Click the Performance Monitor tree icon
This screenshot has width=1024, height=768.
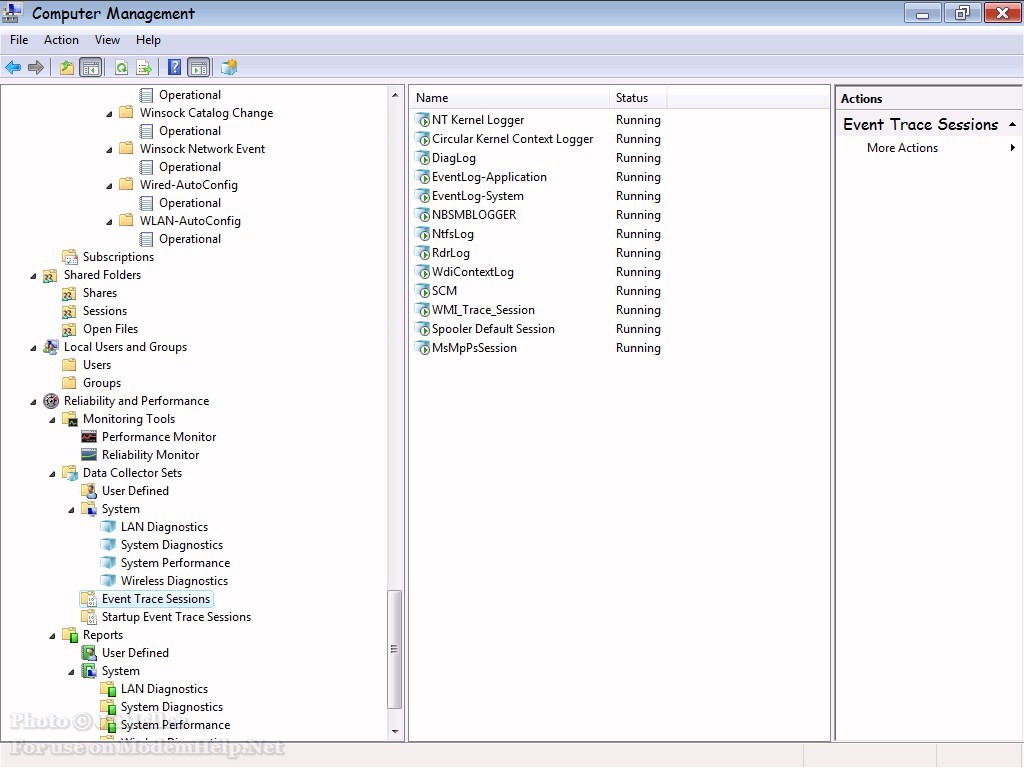click(x=89, y=437)
